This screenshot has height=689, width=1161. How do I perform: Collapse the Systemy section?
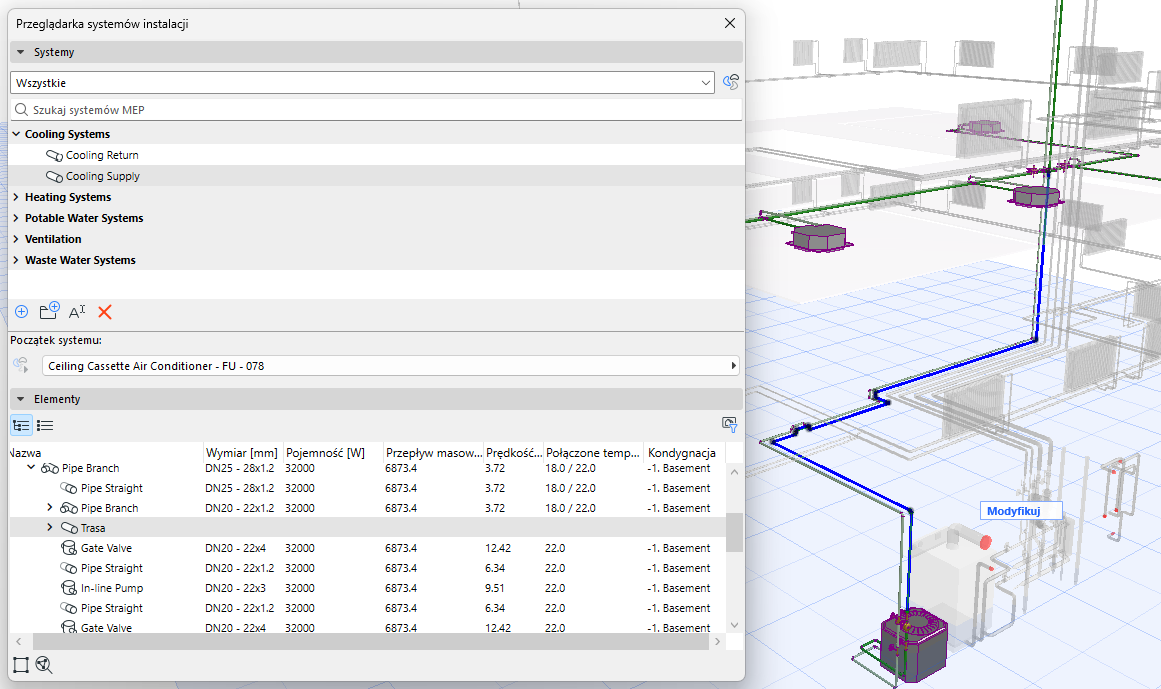click(21, 52)
